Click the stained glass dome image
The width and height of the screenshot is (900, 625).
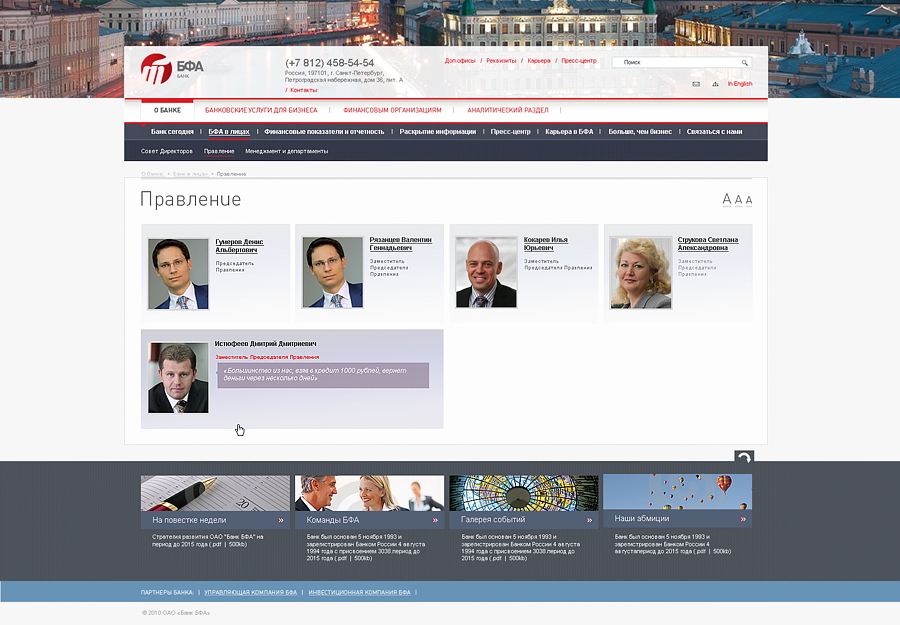523,493
